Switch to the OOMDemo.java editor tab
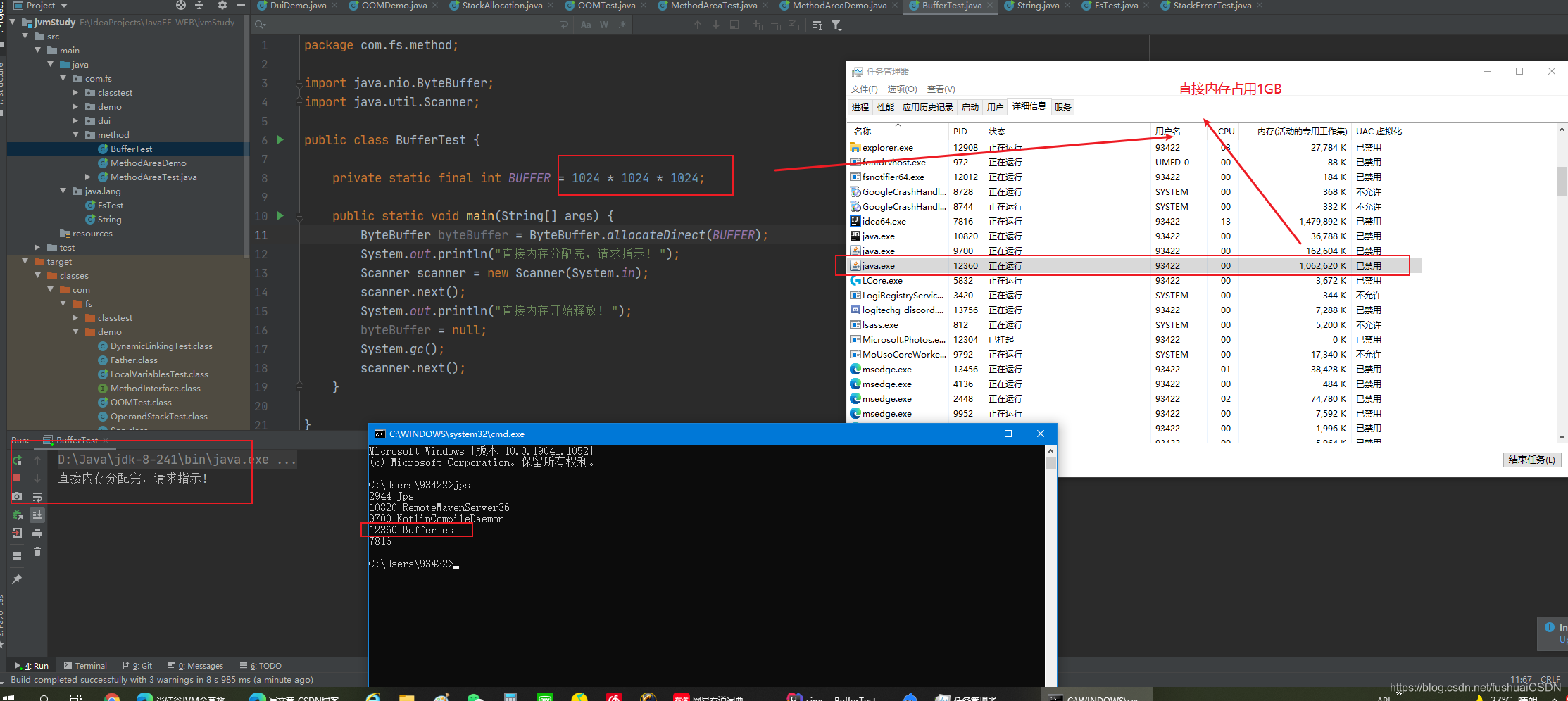This screenshot has width=1568, height=701. coord(394,6)
